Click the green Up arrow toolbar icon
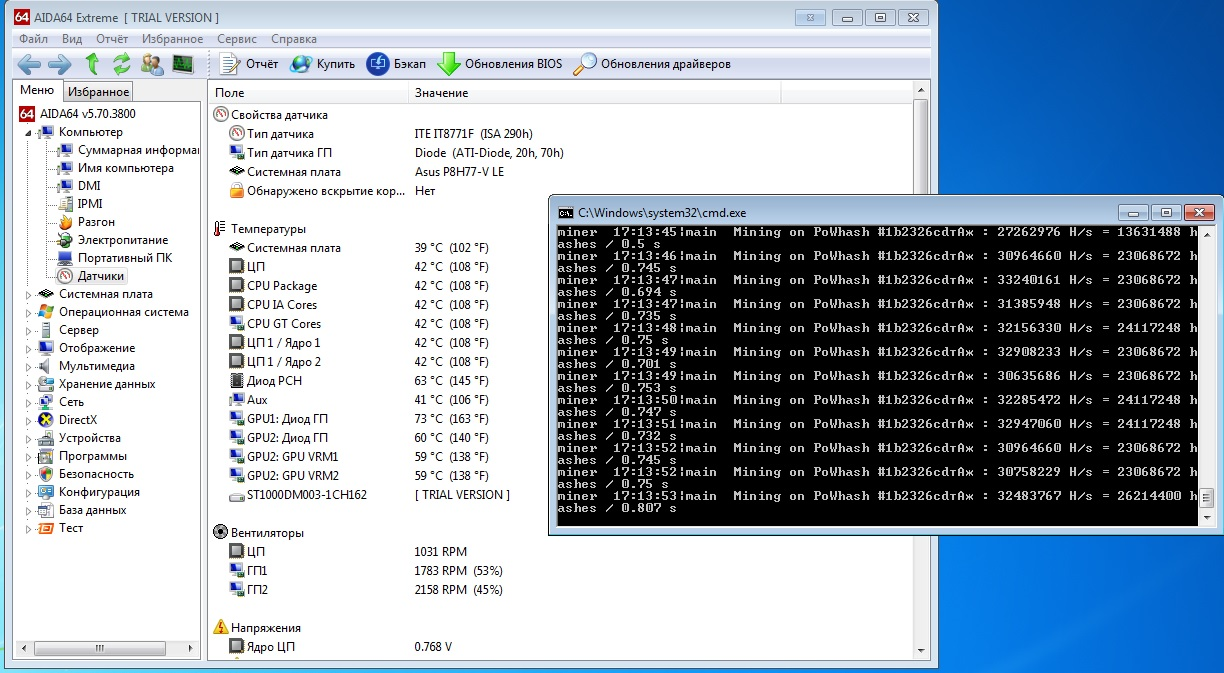 92,64
